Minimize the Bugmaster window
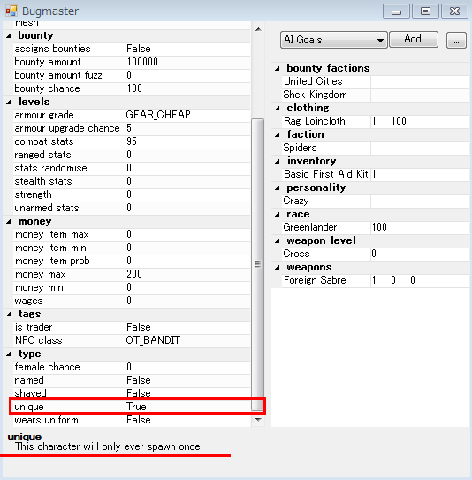Image resolution: width=472 pixels, height=480 pixels. tap(397, 12)
